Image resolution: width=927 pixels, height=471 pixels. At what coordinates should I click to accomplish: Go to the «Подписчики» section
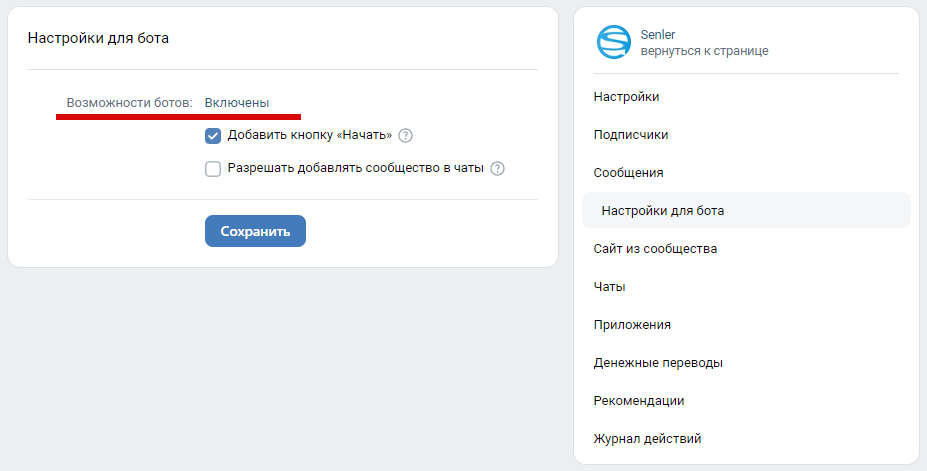[631, 135]
